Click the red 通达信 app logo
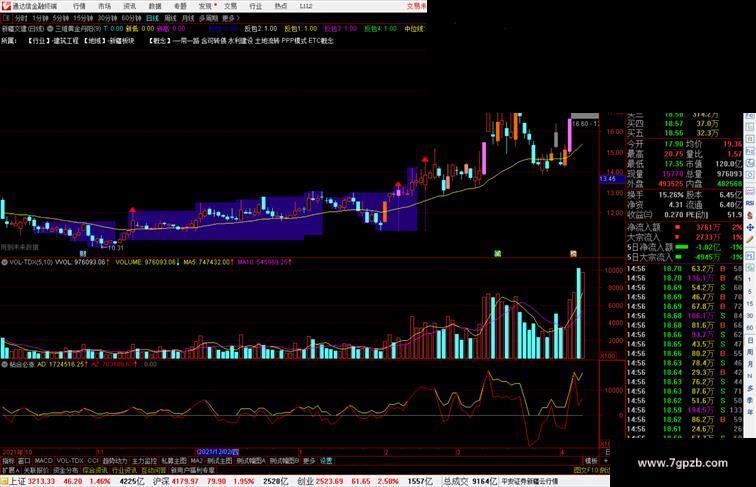The width and height of the screenshot is (756, 487). (x=6, y=6)
